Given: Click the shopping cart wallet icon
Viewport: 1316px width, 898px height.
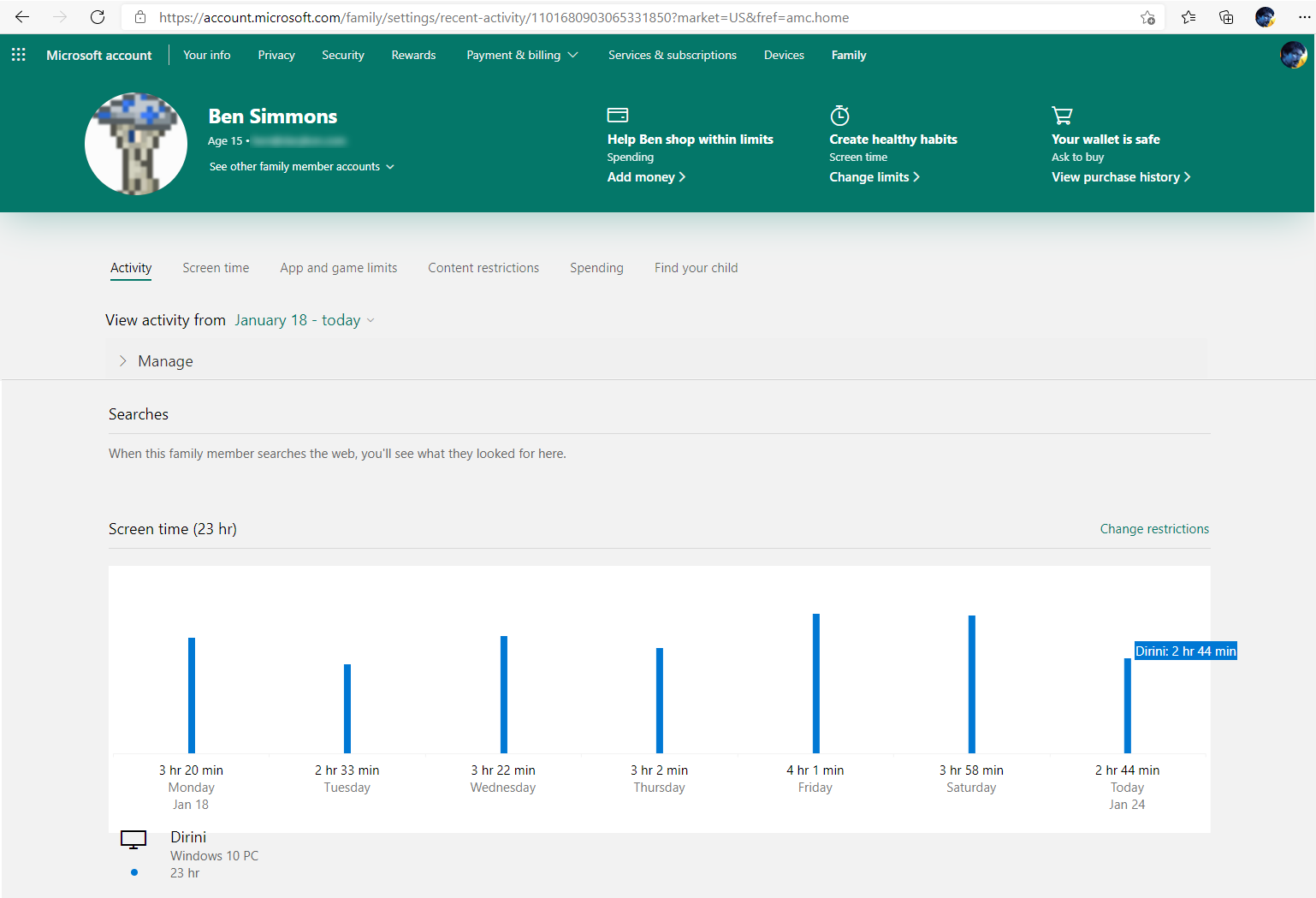Looking at the screenshot, I should (x=1062, y=115).
